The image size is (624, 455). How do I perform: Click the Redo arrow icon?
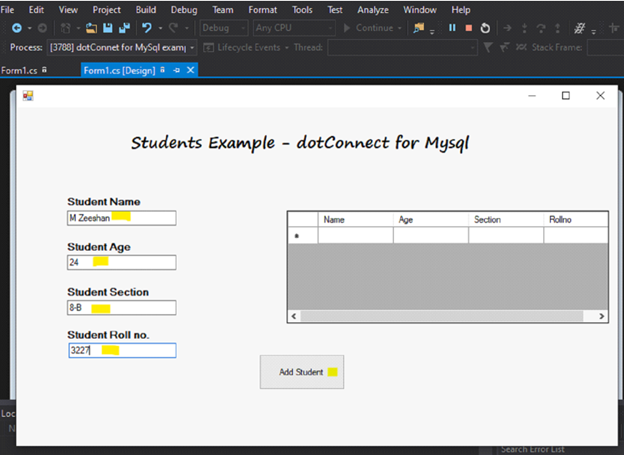173,28
